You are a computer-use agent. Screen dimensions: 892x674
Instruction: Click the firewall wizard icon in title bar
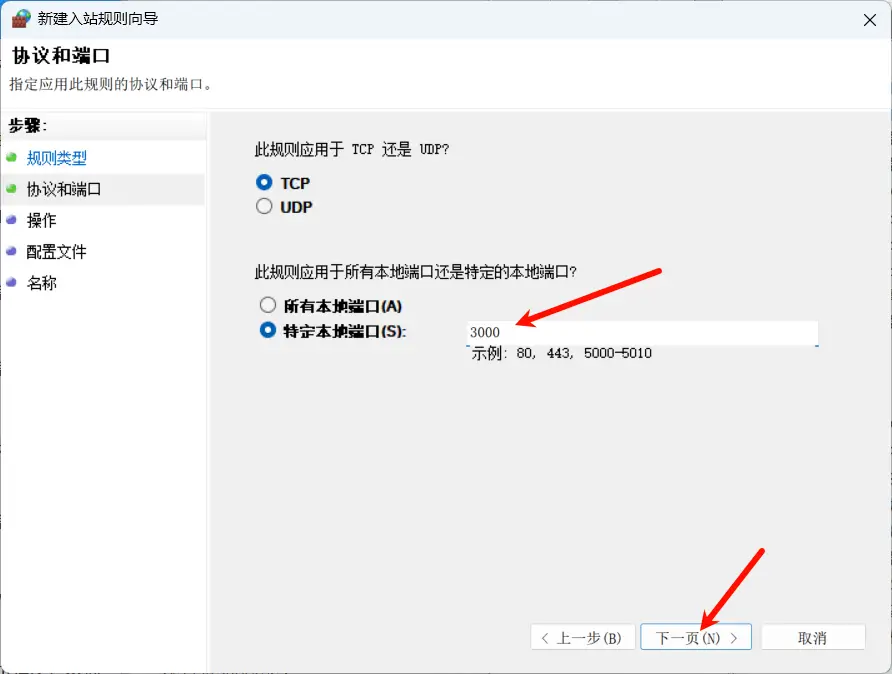[21, 18]
